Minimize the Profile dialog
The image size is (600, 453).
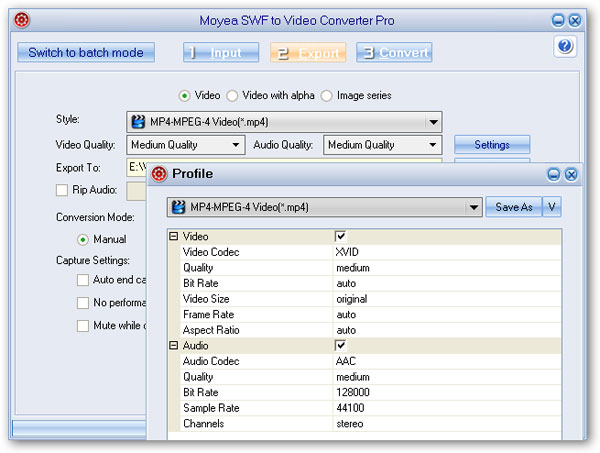[x=553, y=174]
